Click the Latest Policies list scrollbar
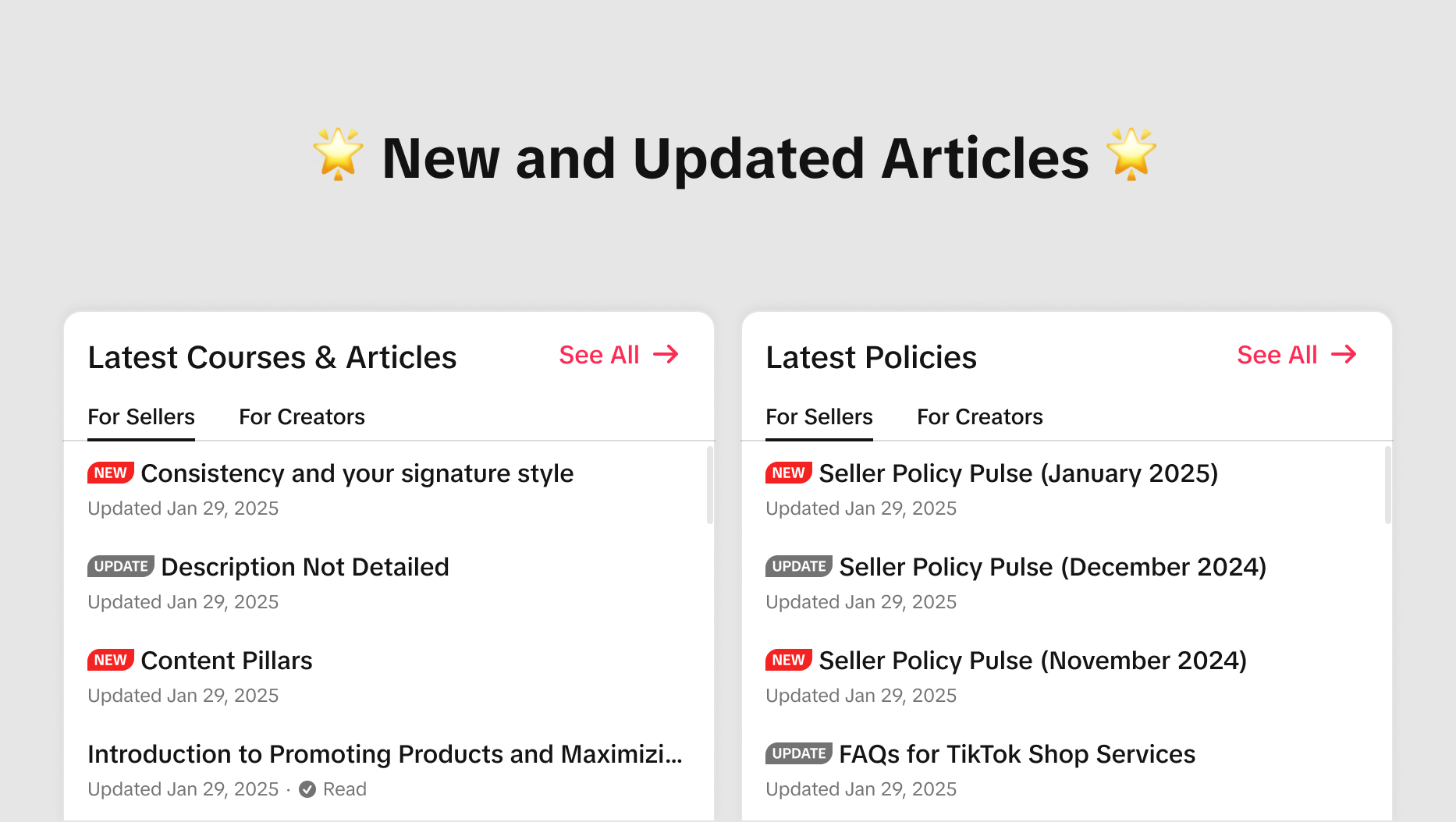This screenshot has width=1456, height=822. (x=1387, y=485)
